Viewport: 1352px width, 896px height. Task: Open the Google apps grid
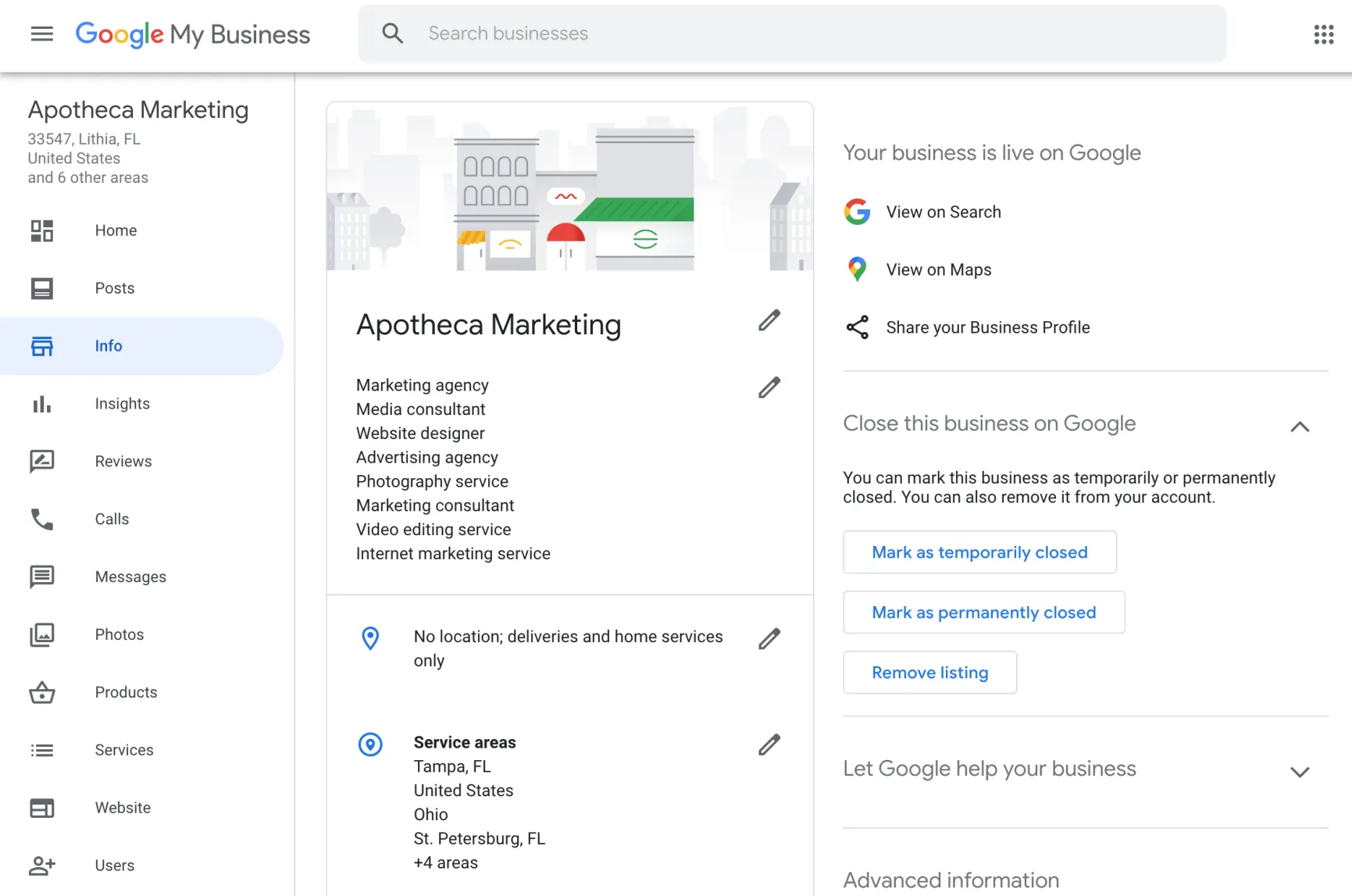point(1323,34)
